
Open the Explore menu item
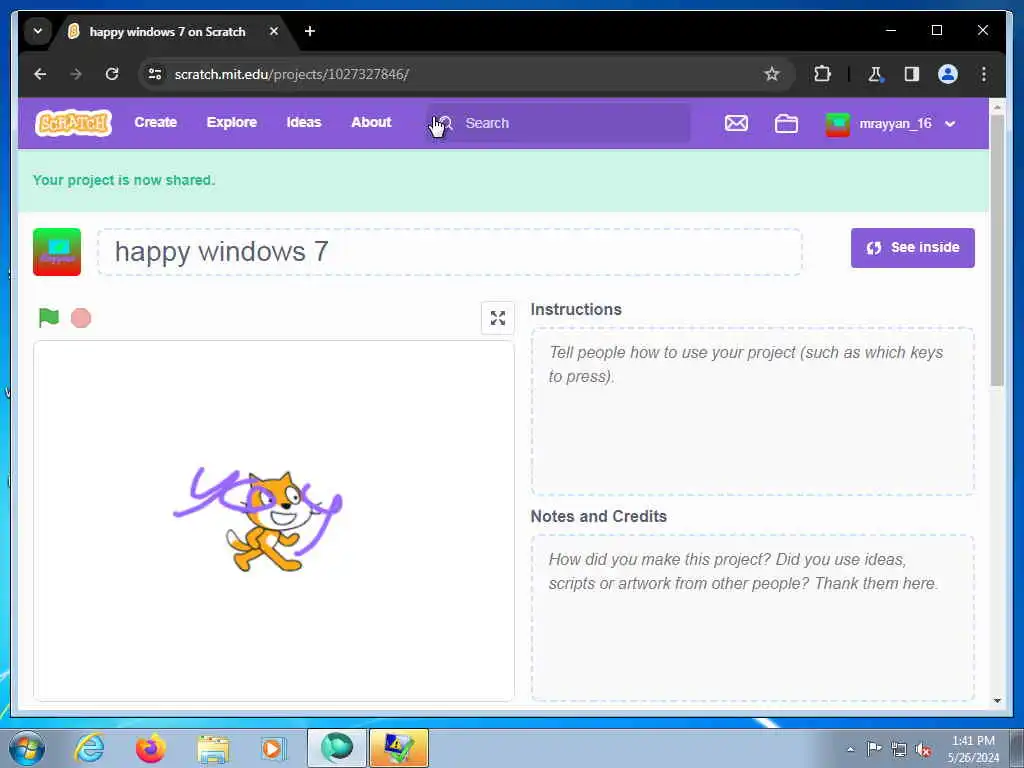click(x=232, y=122)
